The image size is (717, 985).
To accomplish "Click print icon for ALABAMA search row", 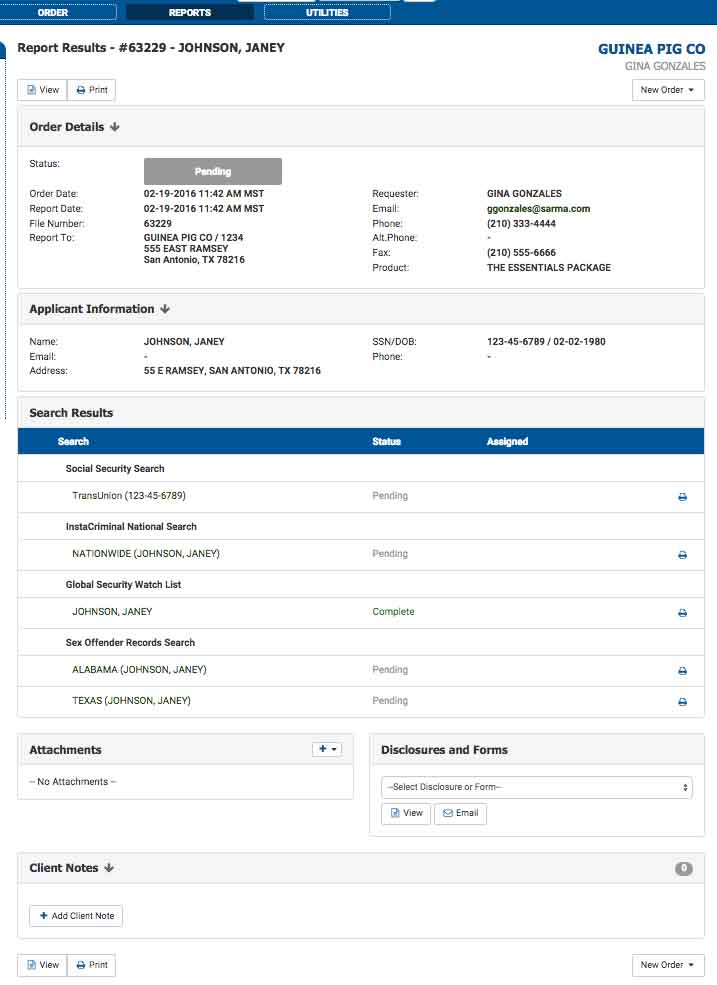I will pyautogui.click(x=683, y=671).
